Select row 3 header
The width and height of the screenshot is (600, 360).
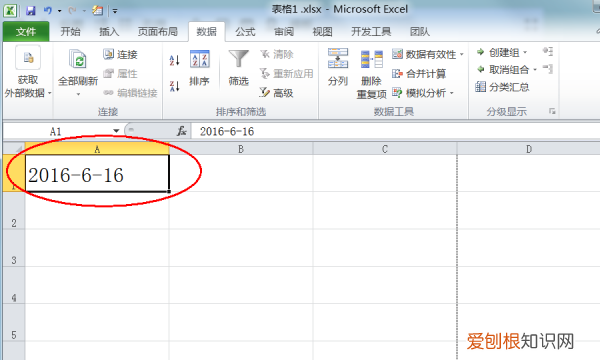pos(14,248)
